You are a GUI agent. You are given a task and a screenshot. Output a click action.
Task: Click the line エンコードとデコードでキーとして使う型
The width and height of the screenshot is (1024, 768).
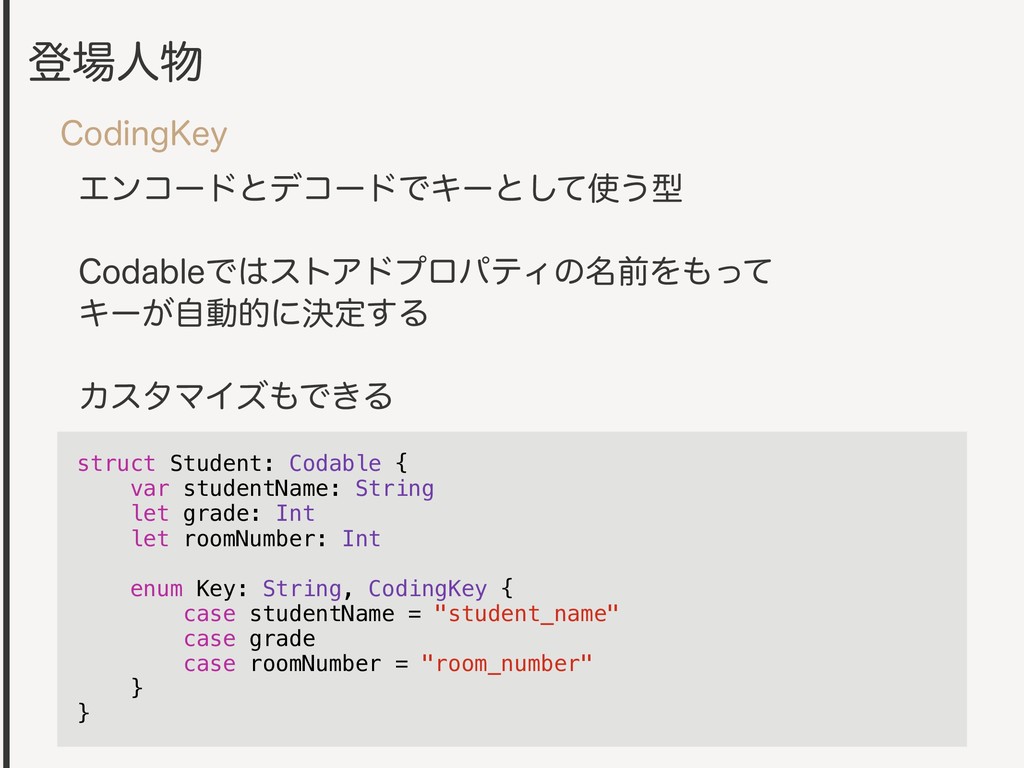click(x=381, y=188)
